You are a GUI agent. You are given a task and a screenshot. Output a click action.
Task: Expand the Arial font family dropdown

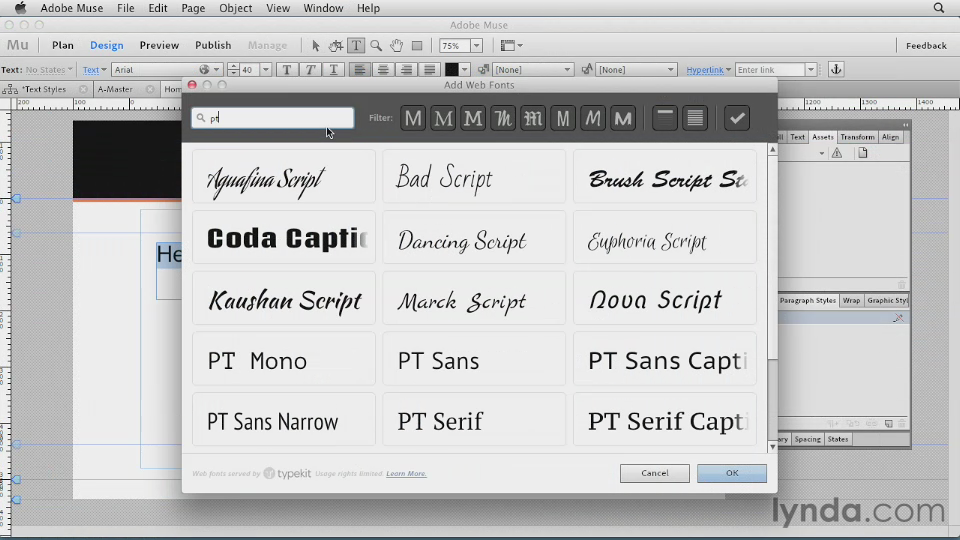click(x=217, y=70)
